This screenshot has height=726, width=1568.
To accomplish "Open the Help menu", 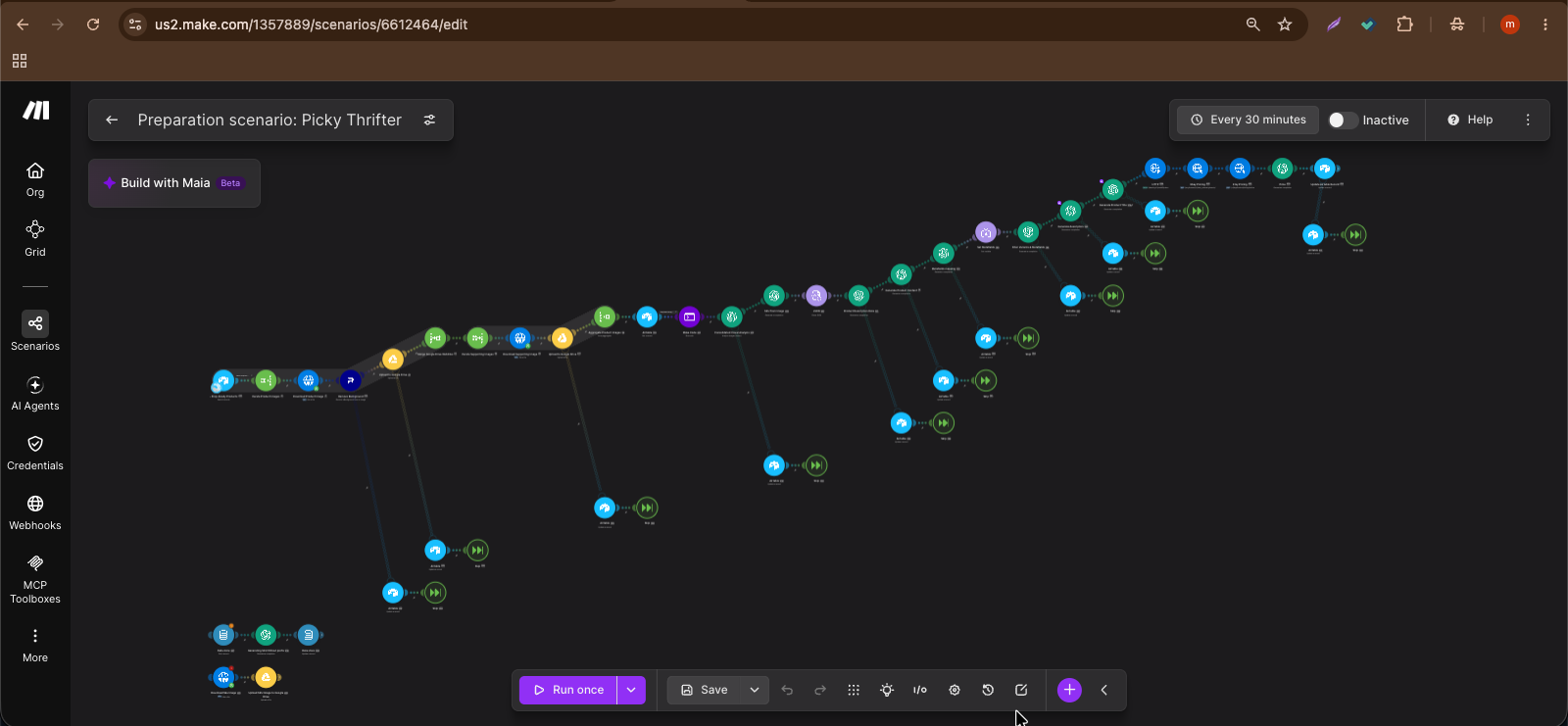I will (x=1470, y=120).
